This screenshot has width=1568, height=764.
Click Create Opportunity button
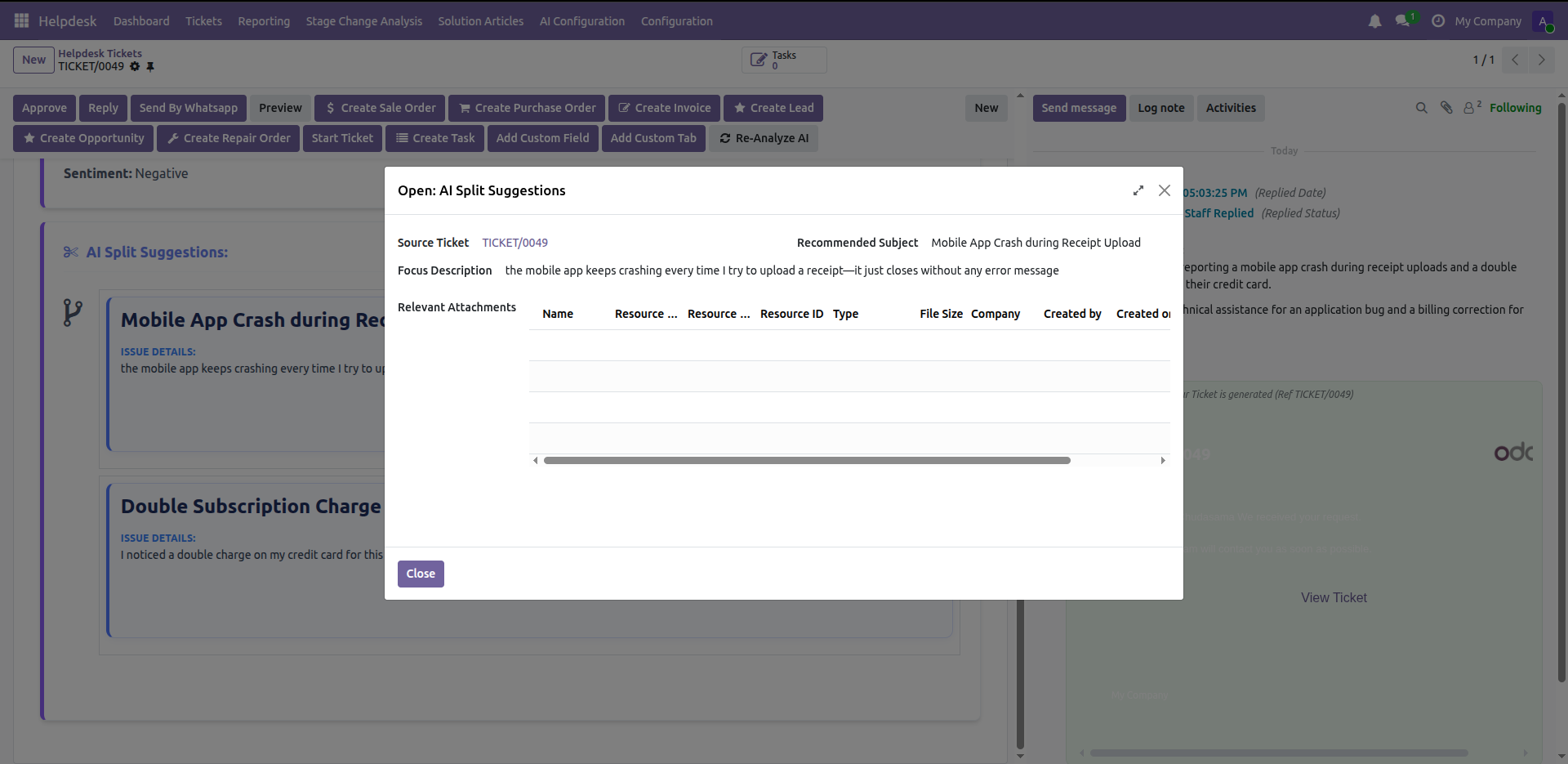point(83,138)
